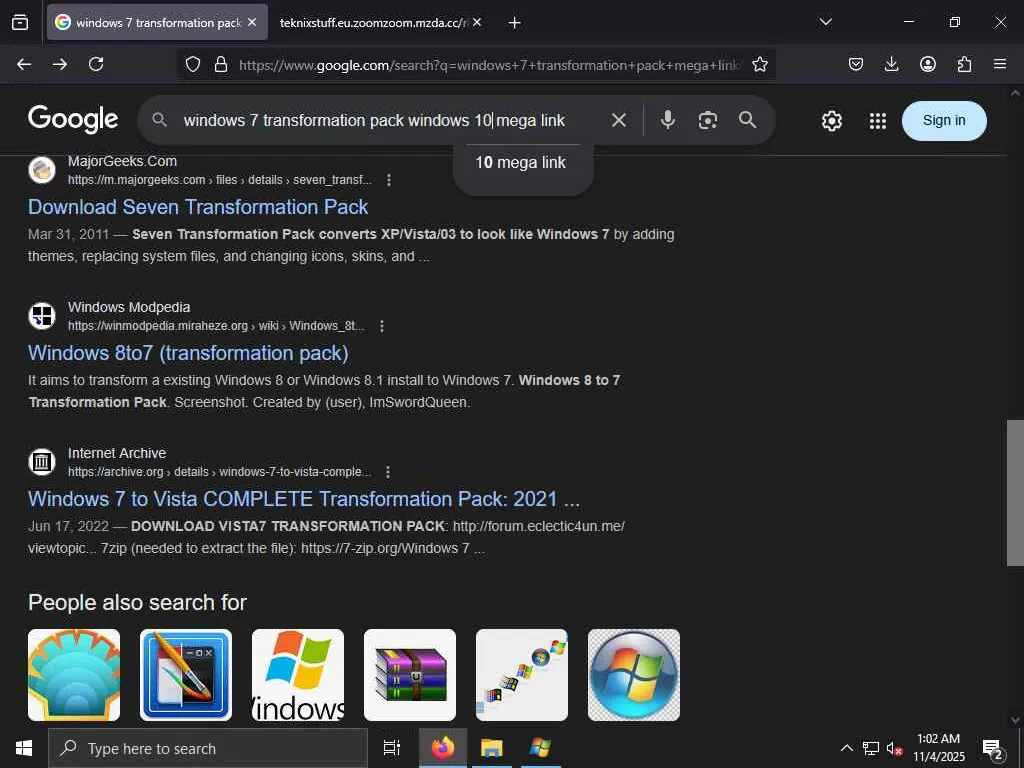Viewport: 1024px width, 768px height.
Task: Show site security padlock info
Action: pos(221,64)
